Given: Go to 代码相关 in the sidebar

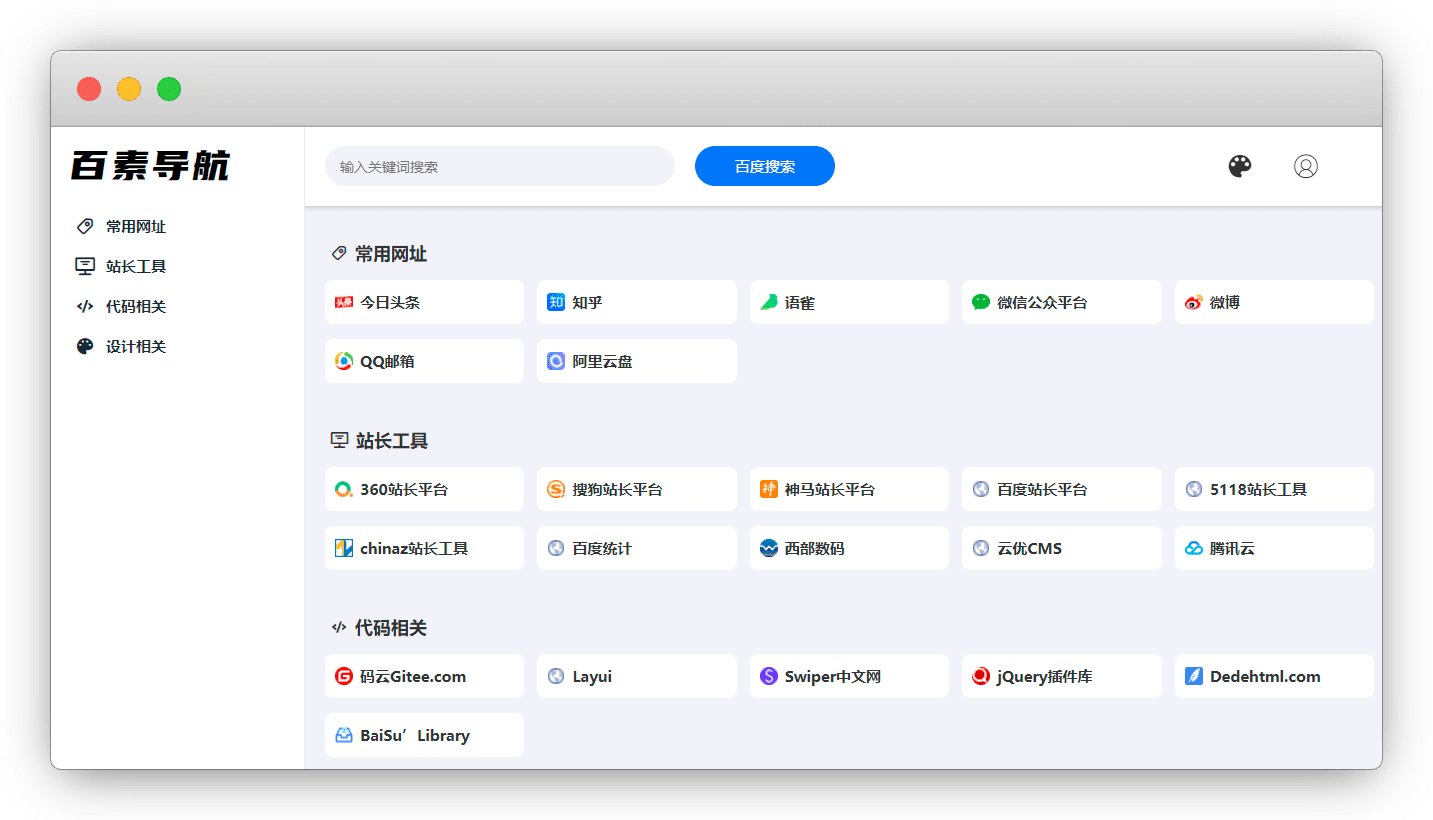Looking at the screenshot, I should tap(135, 307).
